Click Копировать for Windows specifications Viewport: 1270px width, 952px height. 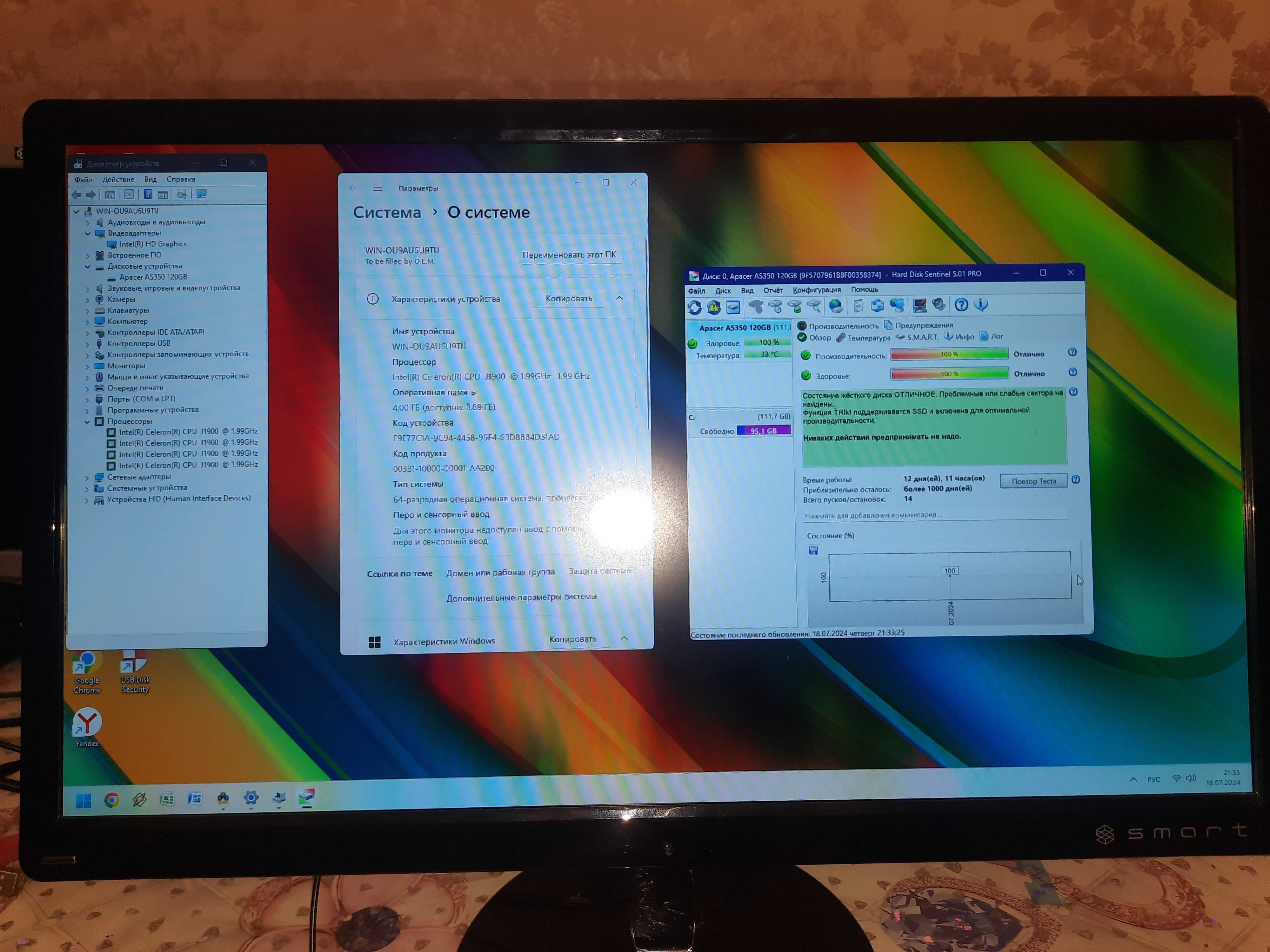click(x=573, y=639)
